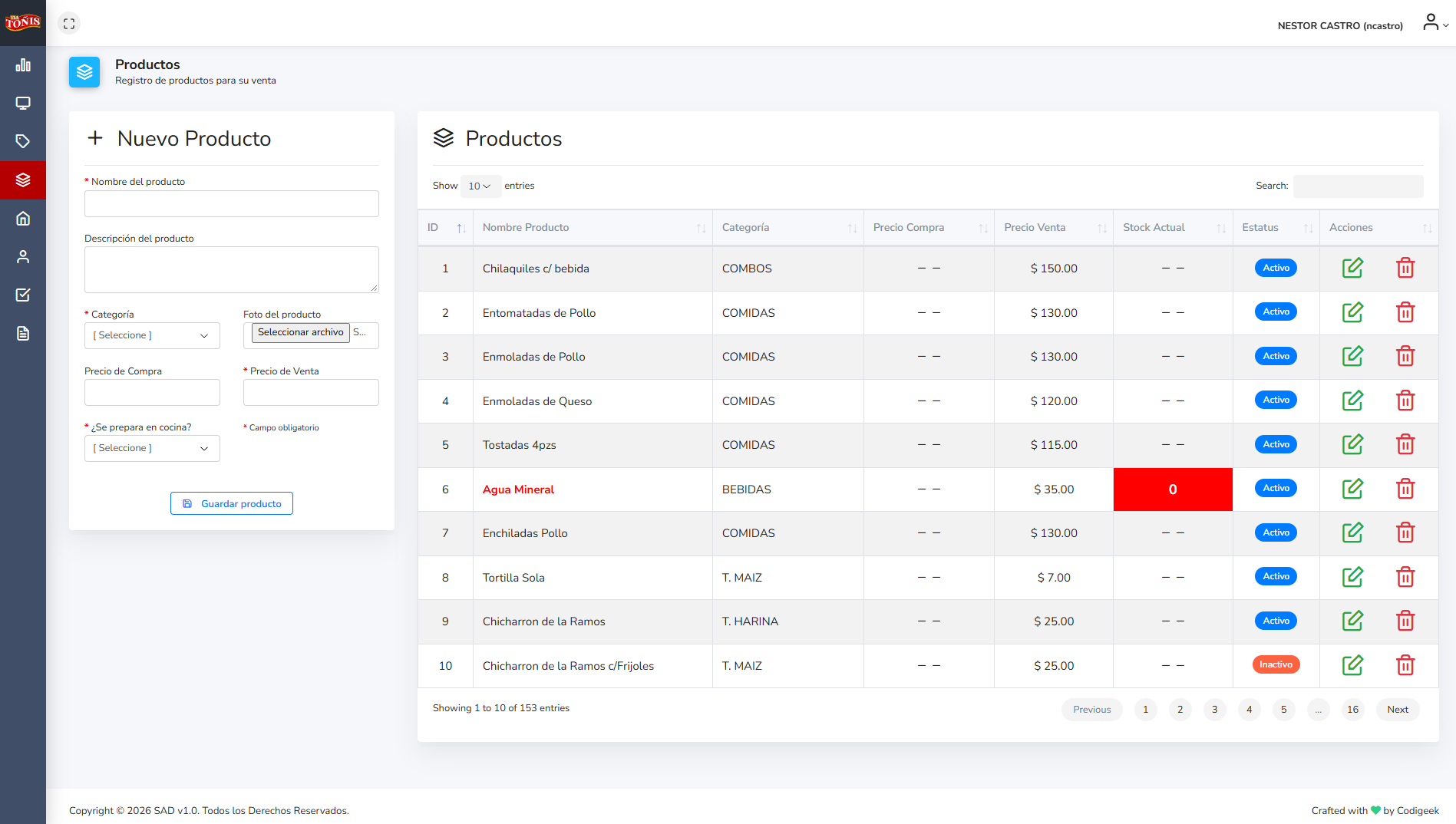Screen dimensions: 1456x824
Task: Open the dashboard bar chart sidebar icon
Action: click(x=23, y=65)
